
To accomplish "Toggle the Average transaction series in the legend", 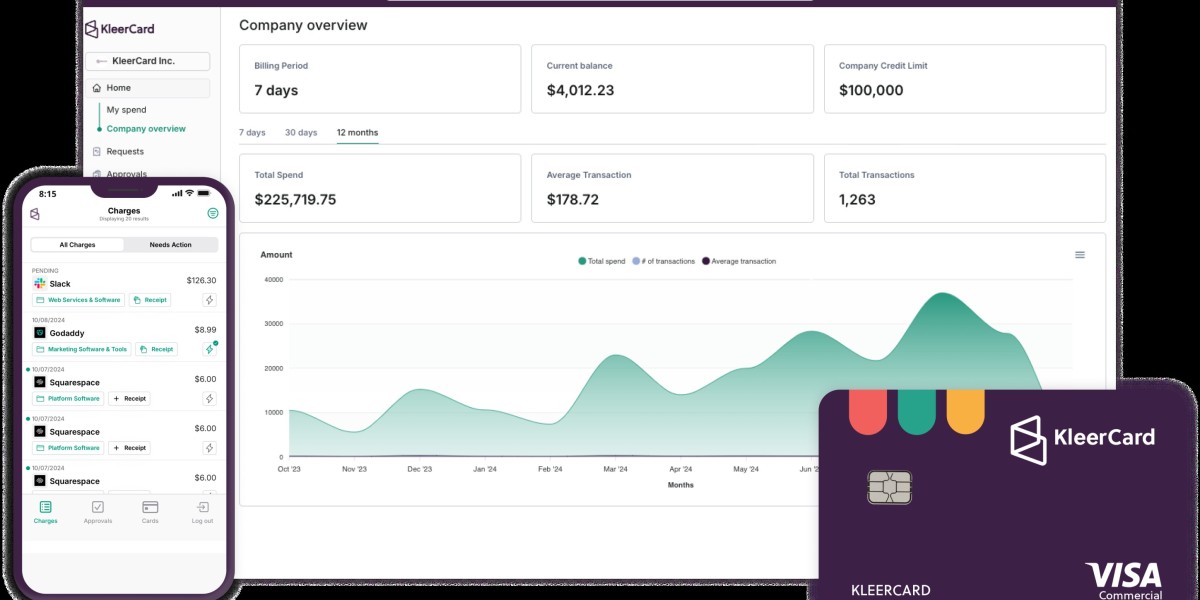I will click(x=739, y=261).
